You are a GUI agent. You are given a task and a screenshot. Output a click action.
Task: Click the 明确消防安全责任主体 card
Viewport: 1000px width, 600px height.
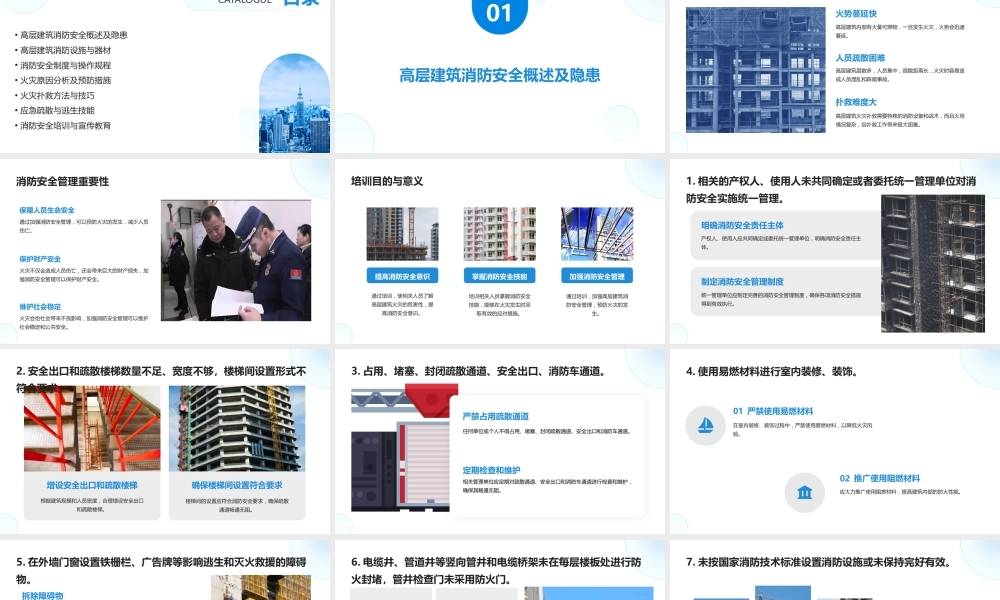tap(784, 236)
